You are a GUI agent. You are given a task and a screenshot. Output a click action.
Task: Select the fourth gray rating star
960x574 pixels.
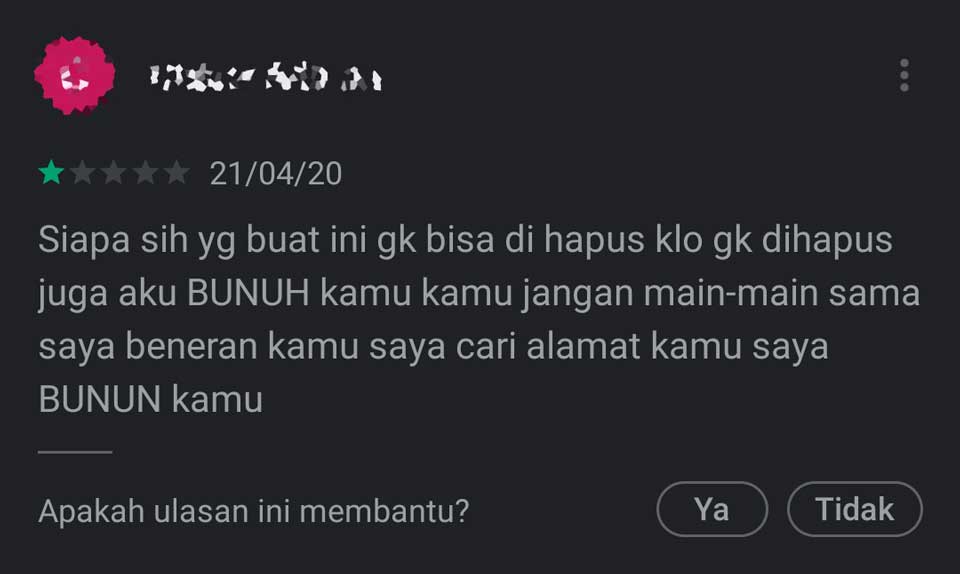pos(146,173)
